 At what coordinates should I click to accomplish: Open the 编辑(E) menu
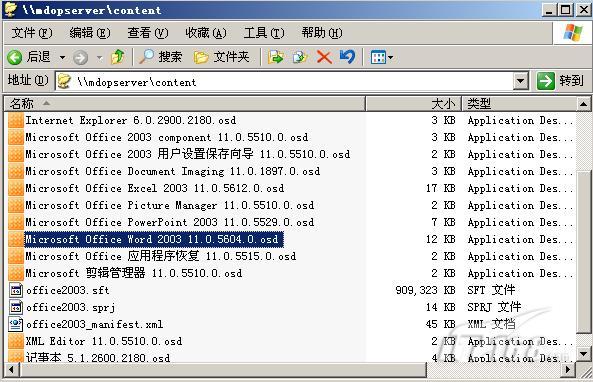pos(90,33)
